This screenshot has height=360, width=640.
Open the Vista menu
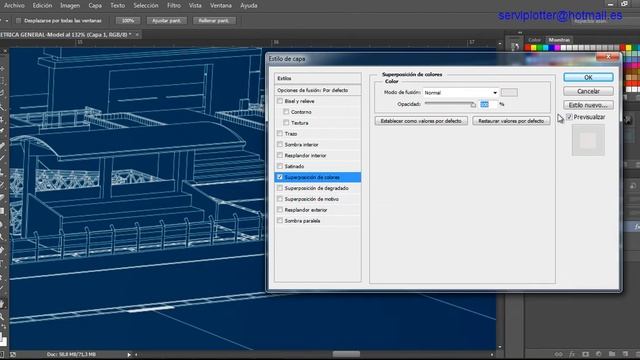click(195, 5)
